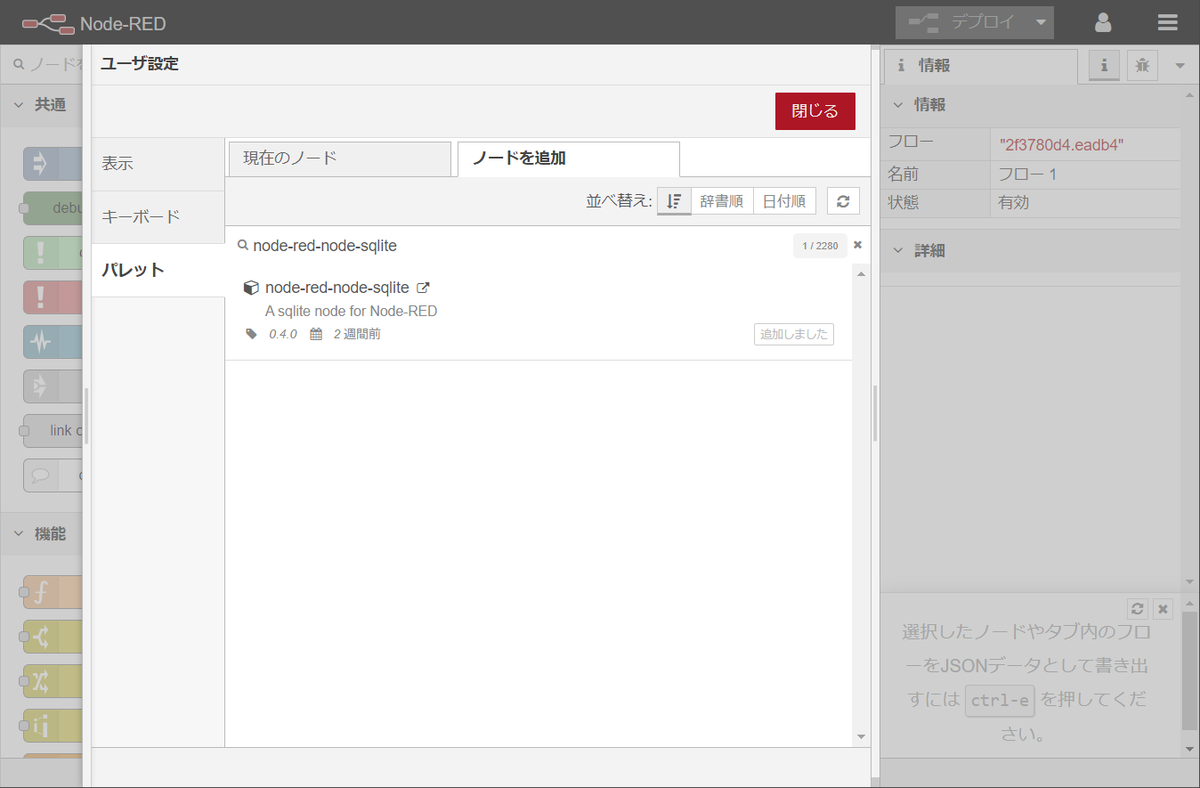Click the right sidebar resize handle
The image size is (1200, 788).
click(875, 414)
